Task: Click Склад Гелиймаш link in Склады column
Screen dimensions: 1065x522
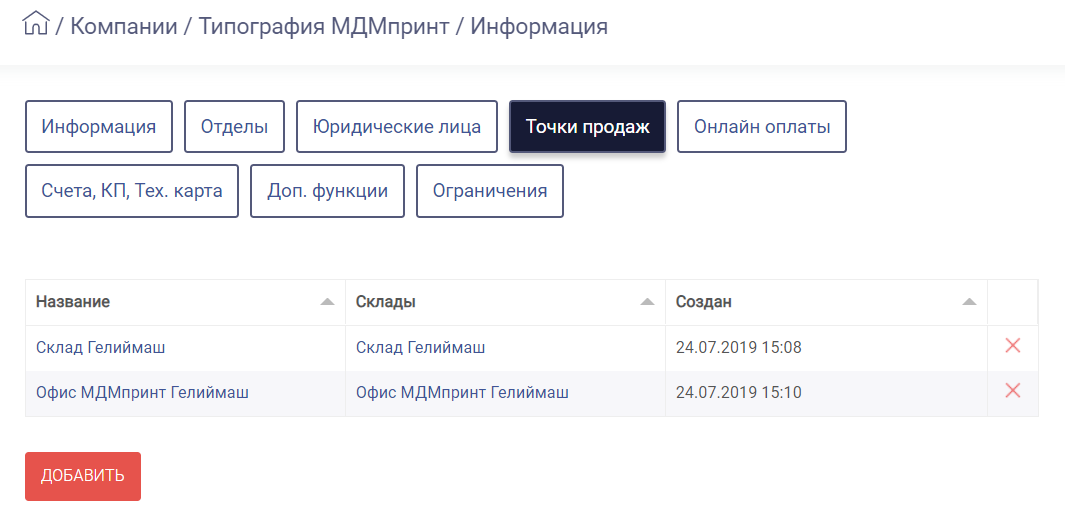Action: [420, 348]
